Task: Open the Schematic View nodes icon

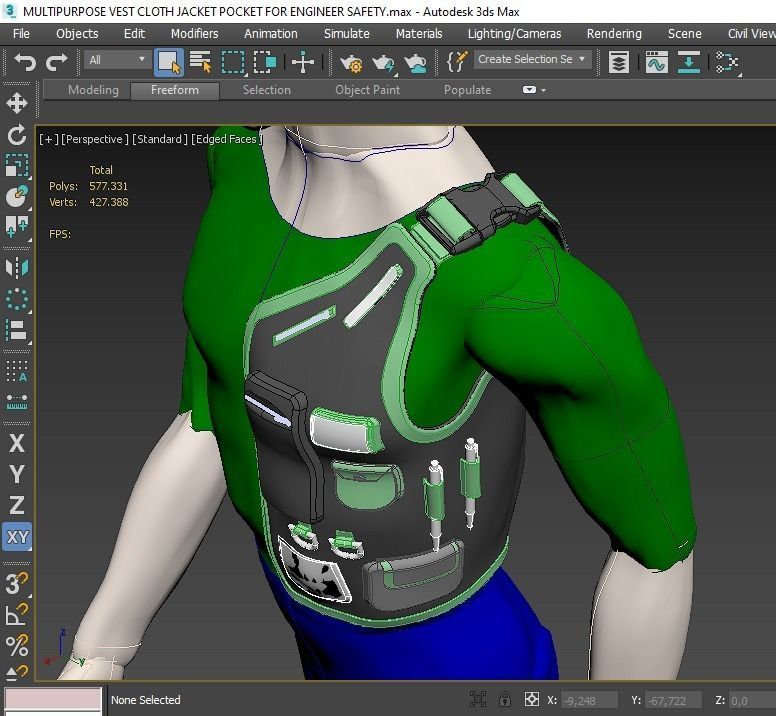Action: coord(727,62)
